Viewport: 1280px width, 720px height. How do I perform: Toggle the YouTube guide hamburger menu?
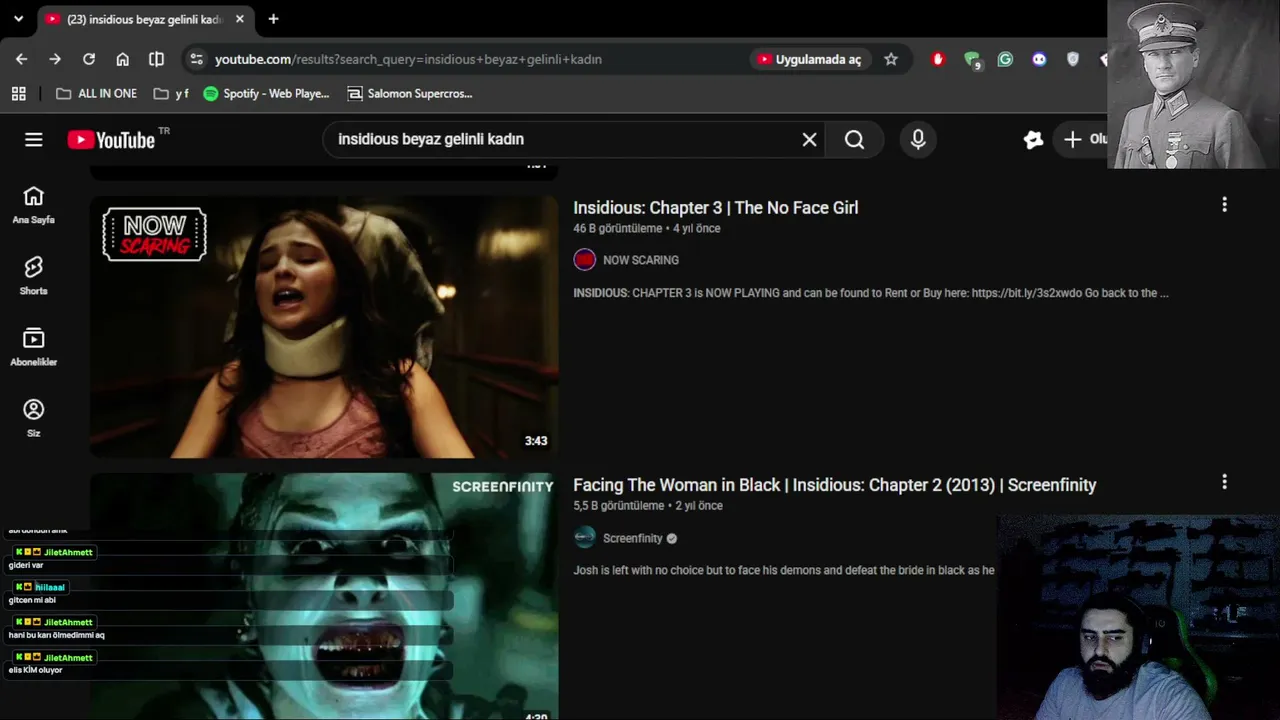tap(34, 139)
